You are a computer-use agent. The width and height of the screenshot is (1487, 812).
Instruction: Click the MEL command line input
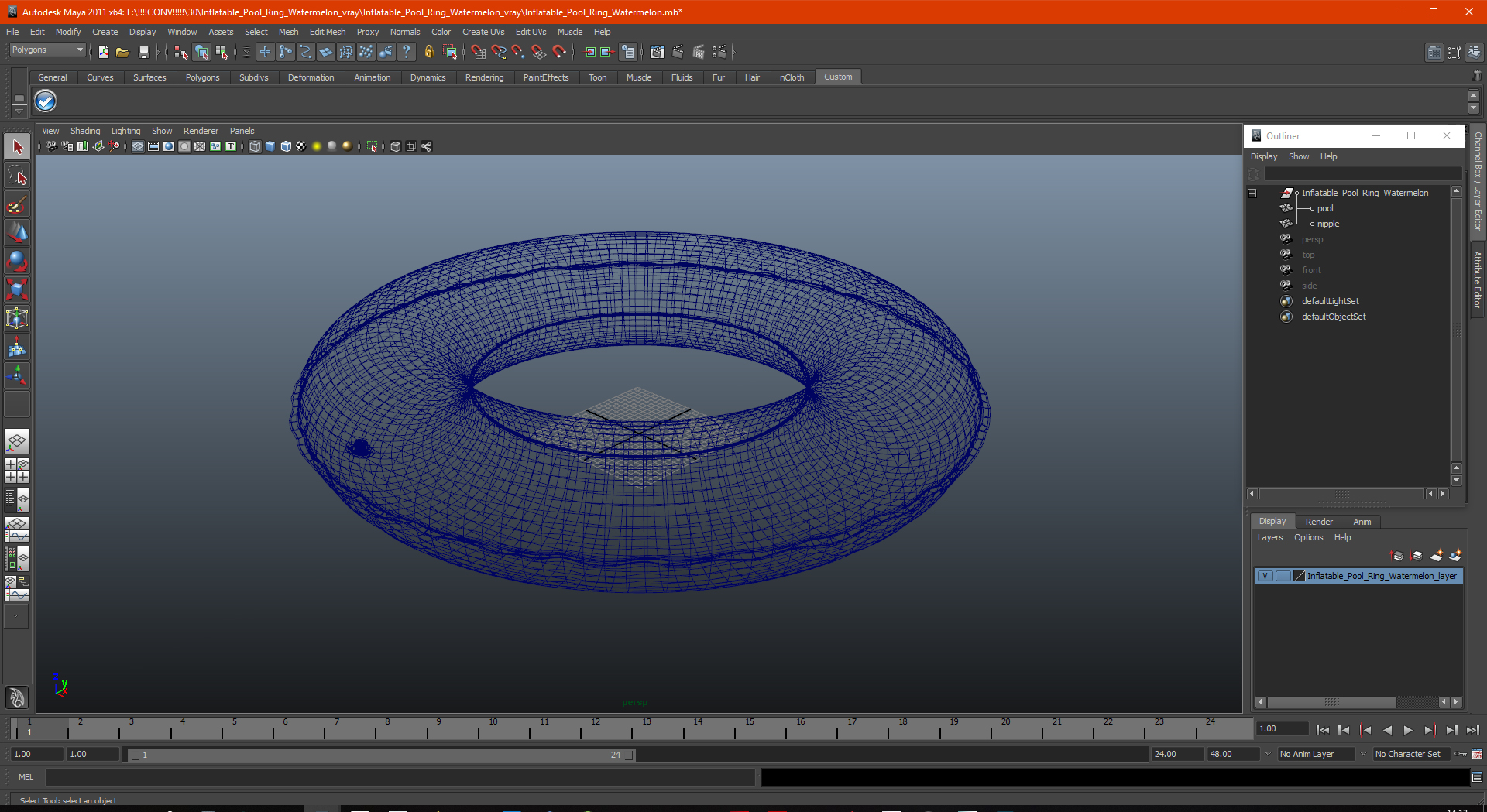400,777
